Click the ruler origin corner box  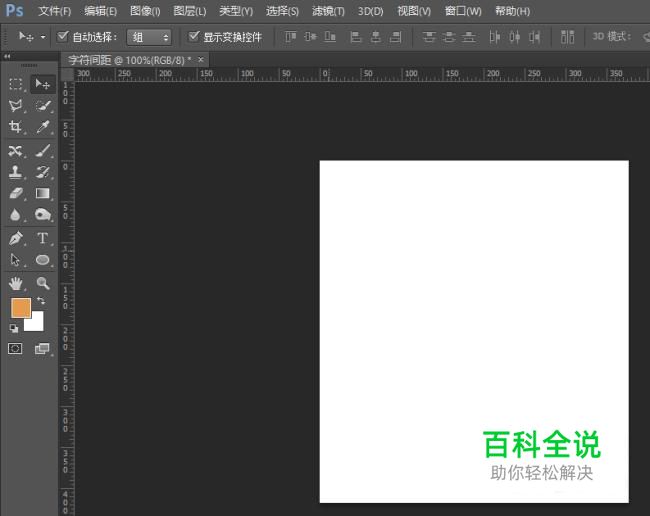pos(67,74)
